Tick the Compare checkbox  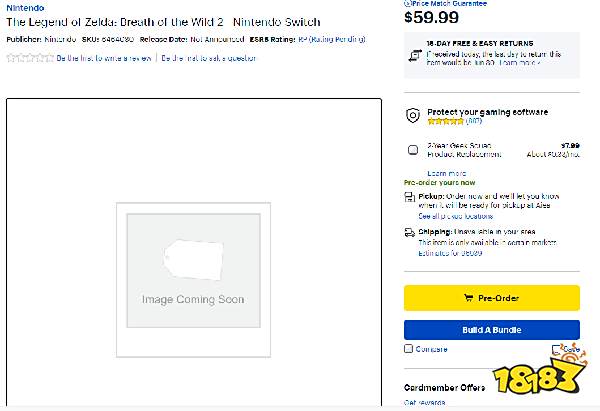(408, 349)
